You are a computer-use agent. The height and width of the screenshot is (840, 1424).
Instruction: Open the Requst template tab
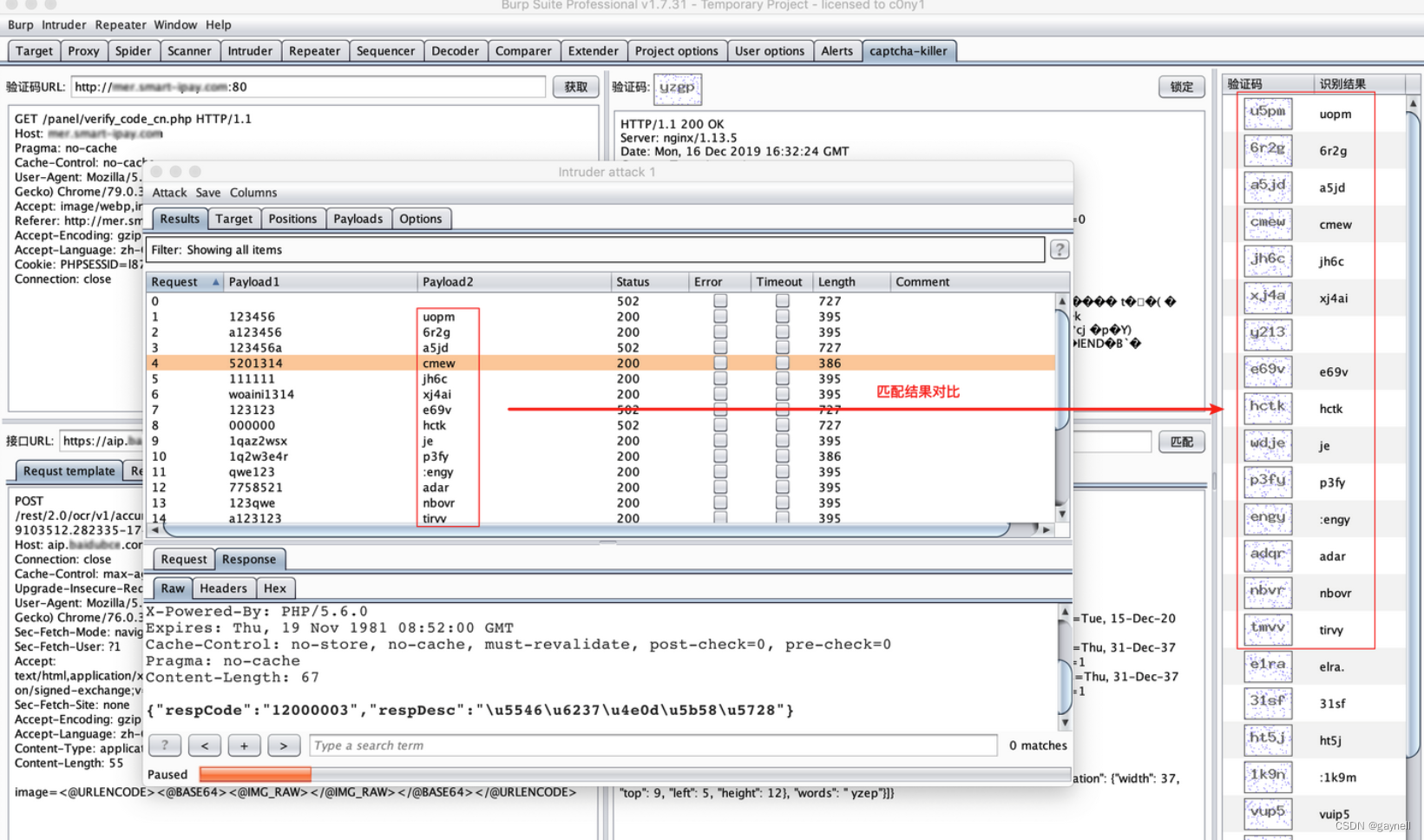[x=69, y=471]
